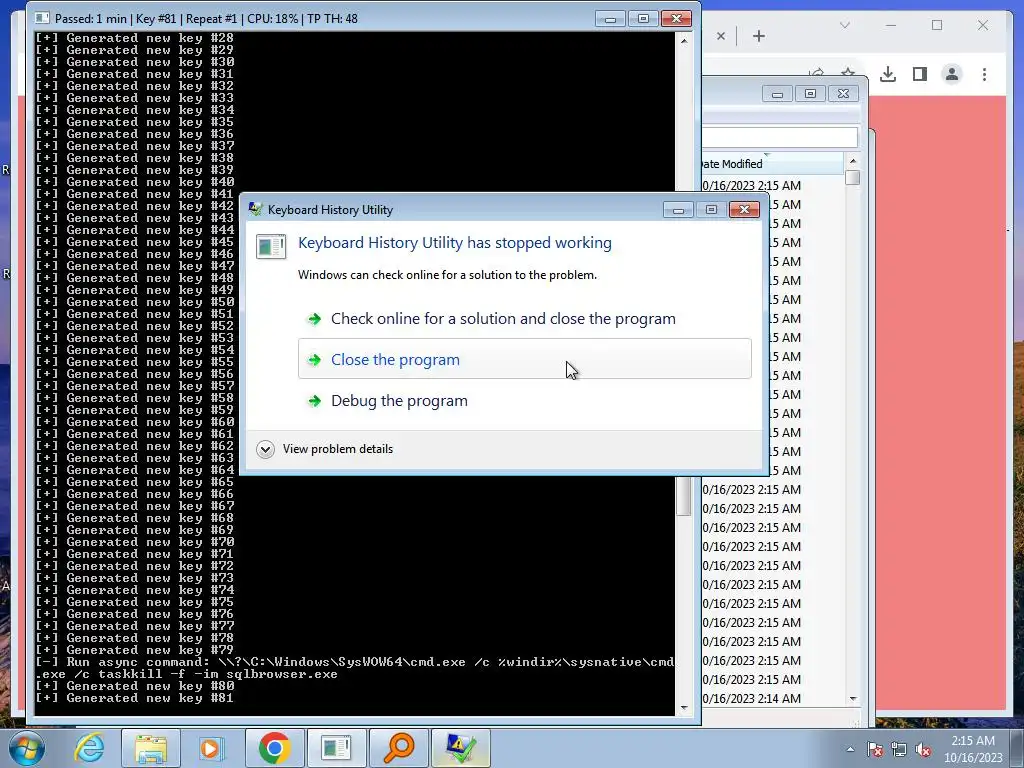Click file list scroll down arrow

click(x=852, y=699)
